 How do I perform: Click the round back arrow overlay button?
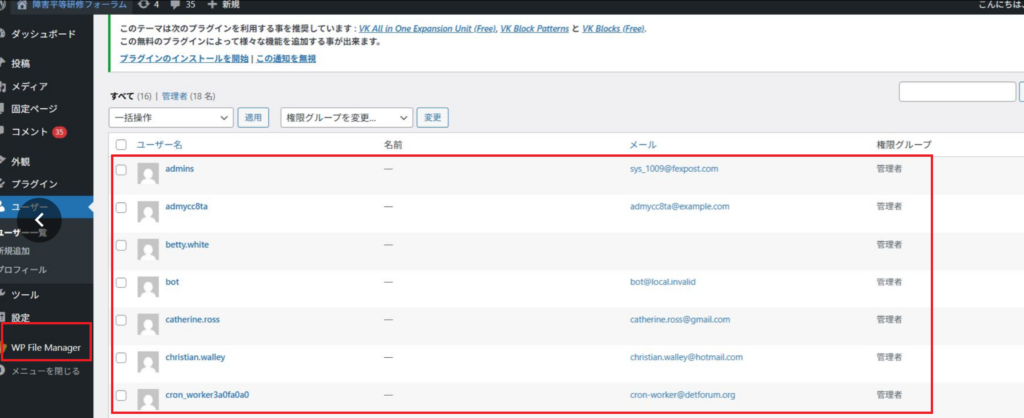(39, 220)
